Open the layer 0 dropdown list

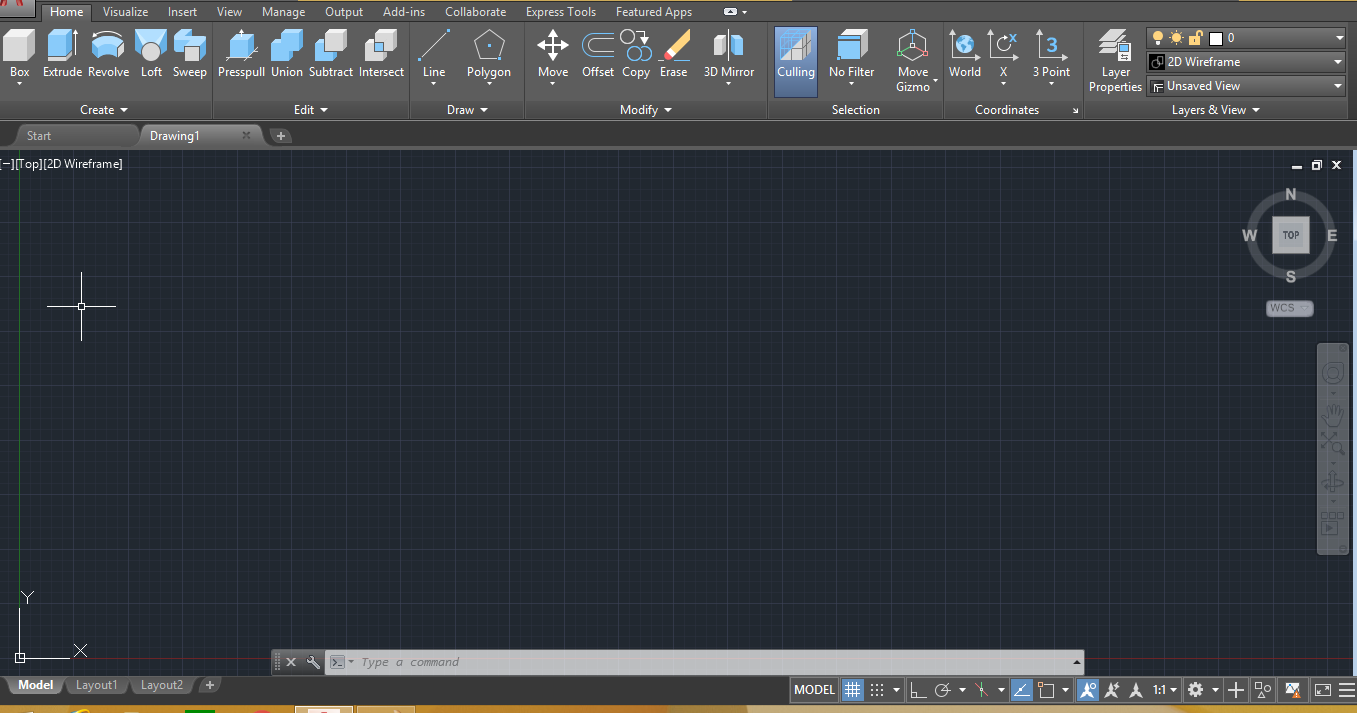pos(1339,38)
